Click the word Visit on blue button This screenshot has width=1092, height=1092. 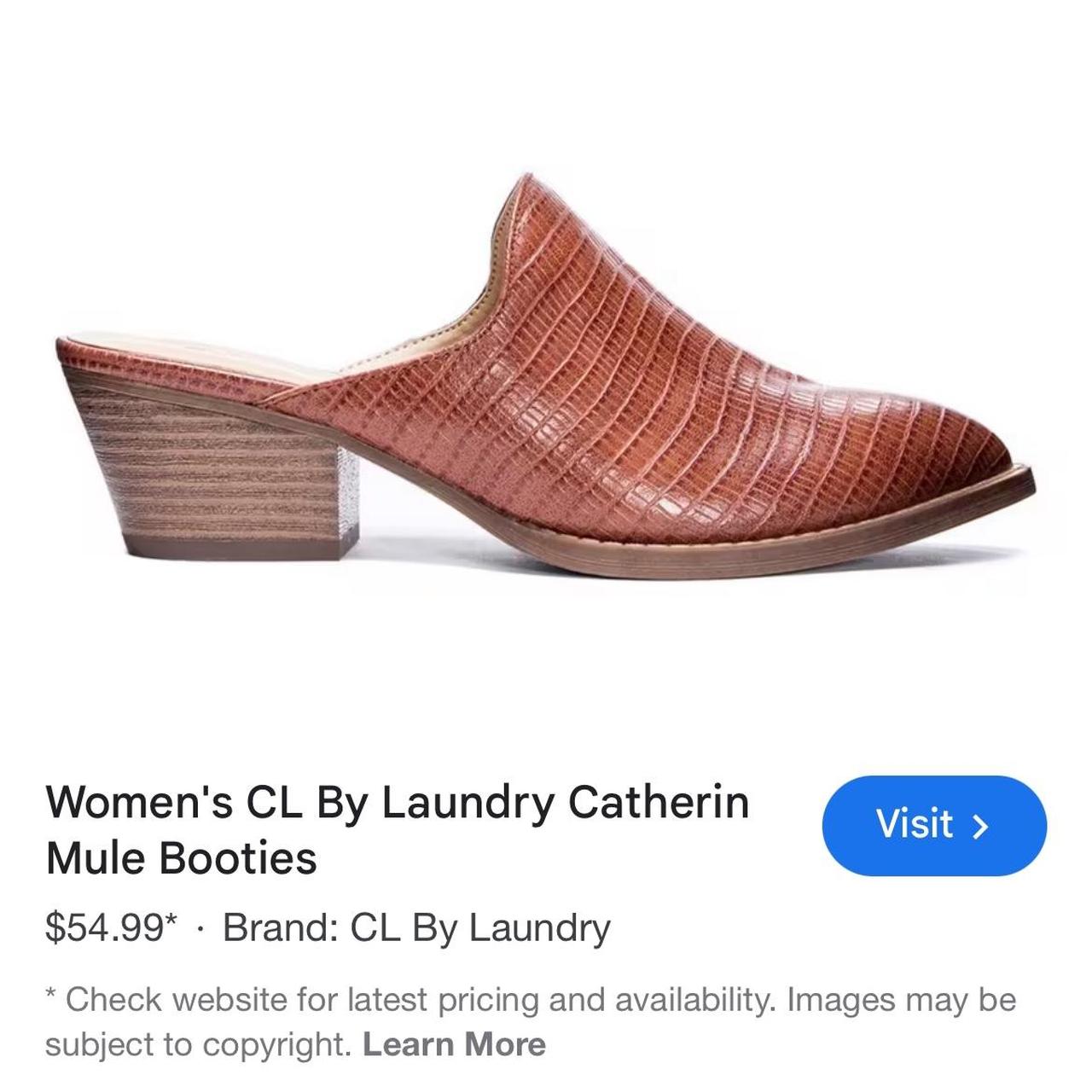pyautogui.click(x=914, y=824)
